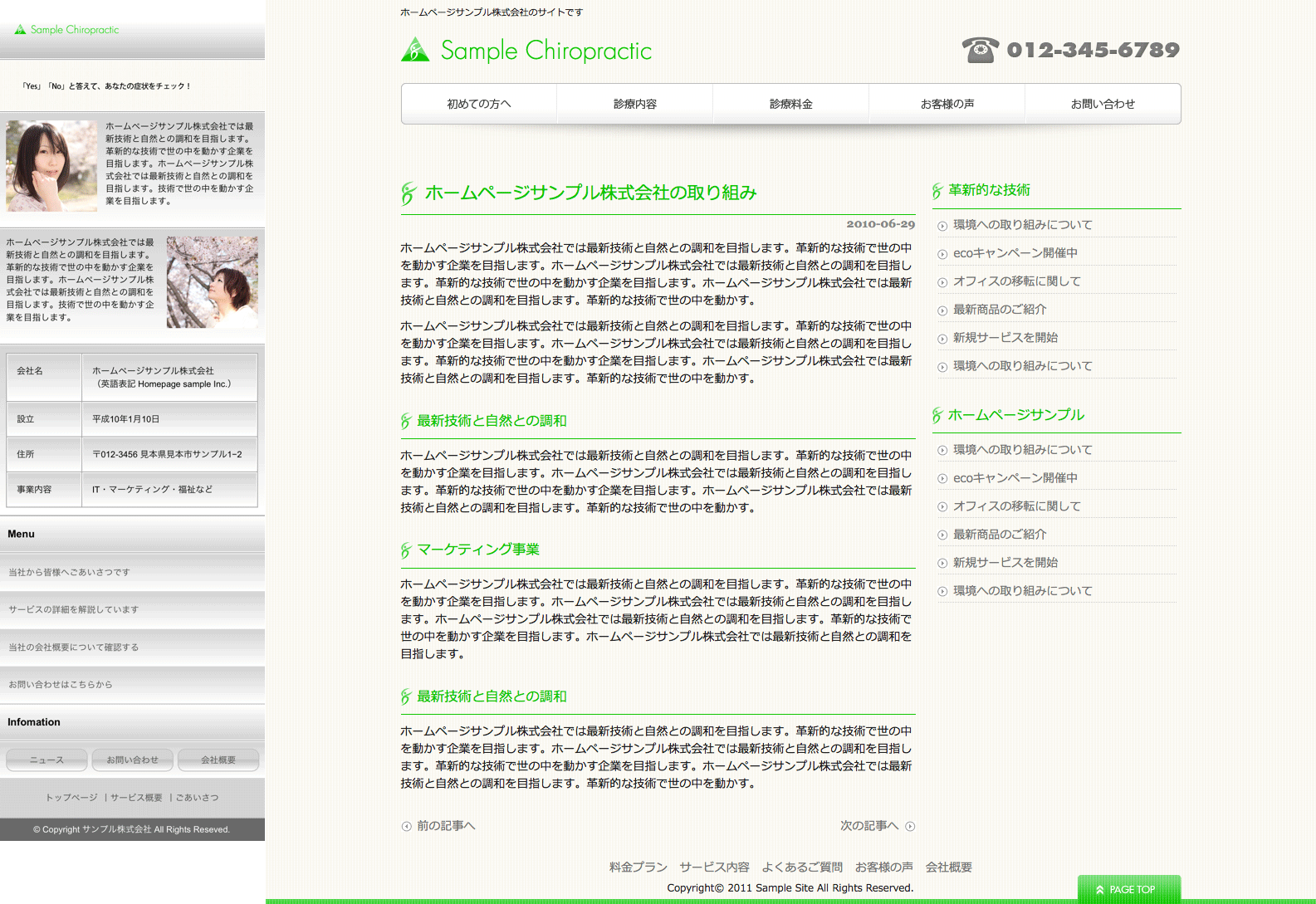The width and height of the screenshot is (1316, 904).
Task: Click the arrow icon next to 前の記事へ
Action: pyautogui.click(x=406, y=826)
